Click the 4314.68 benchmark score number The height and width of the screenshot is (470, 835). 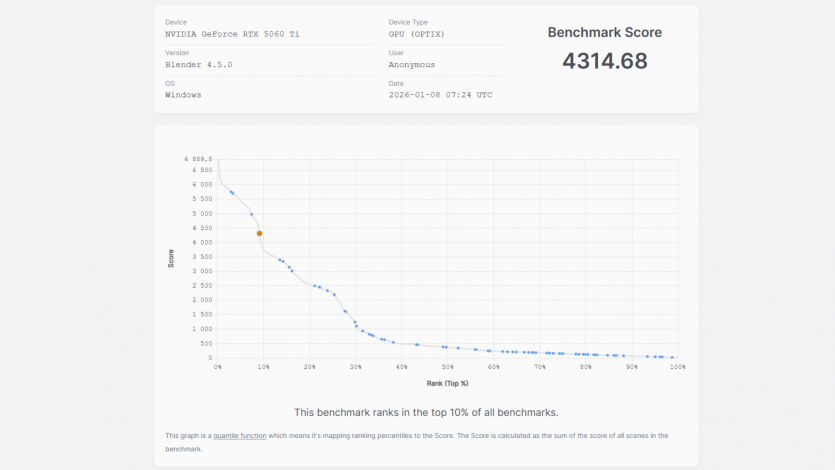(x=604, y=61)
